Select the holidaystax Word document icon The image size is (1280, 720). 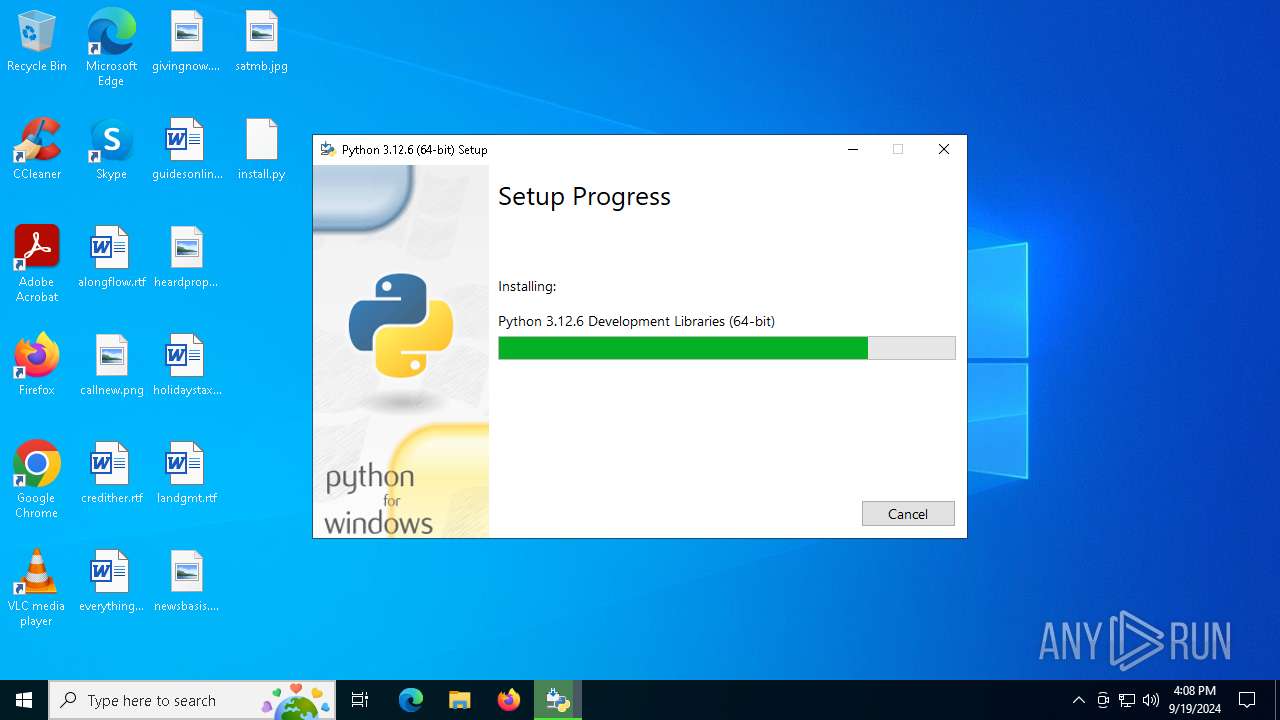(186, 366)
